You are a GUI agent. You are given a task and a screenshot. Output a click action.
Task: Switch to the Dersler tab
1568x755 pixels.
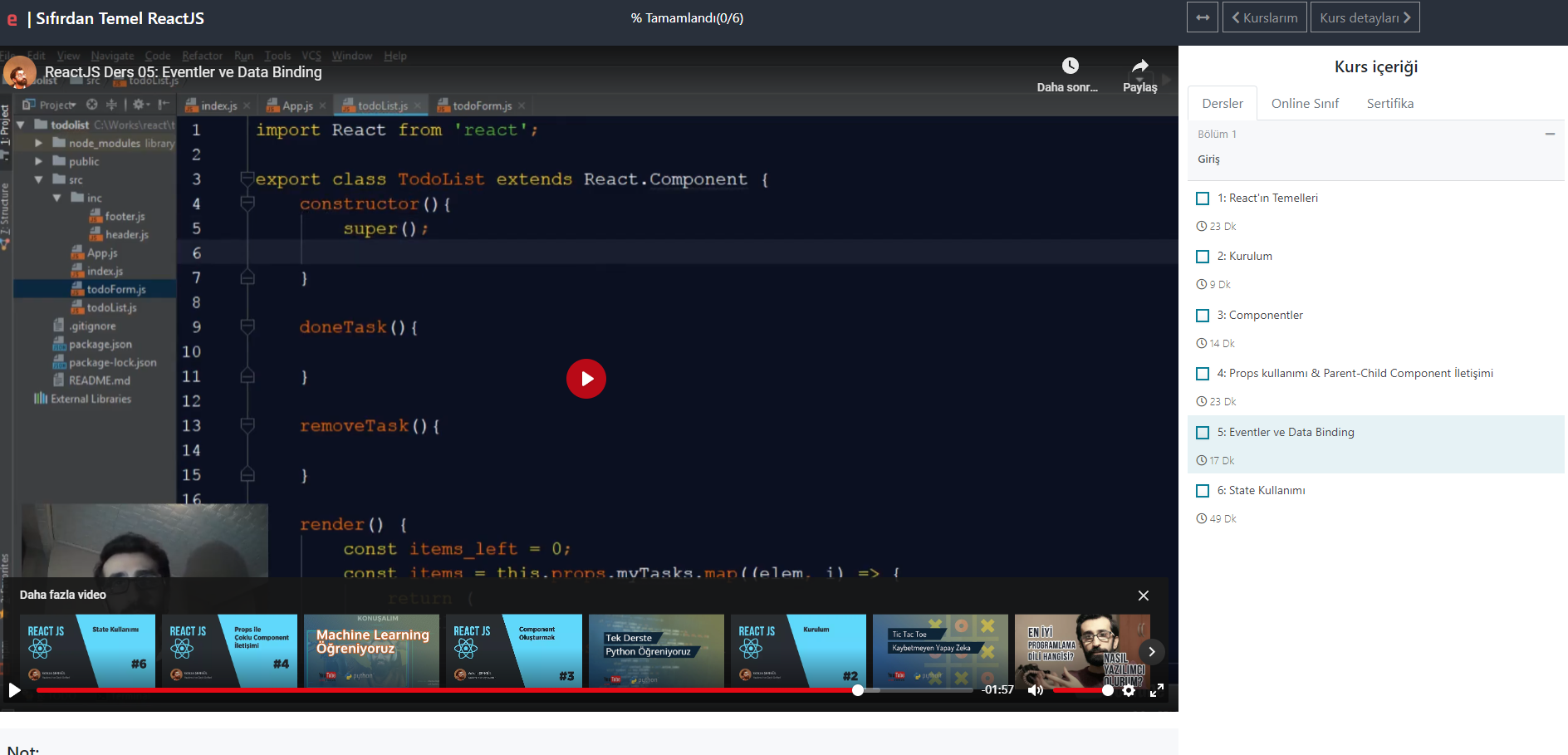click(1223, 104)
